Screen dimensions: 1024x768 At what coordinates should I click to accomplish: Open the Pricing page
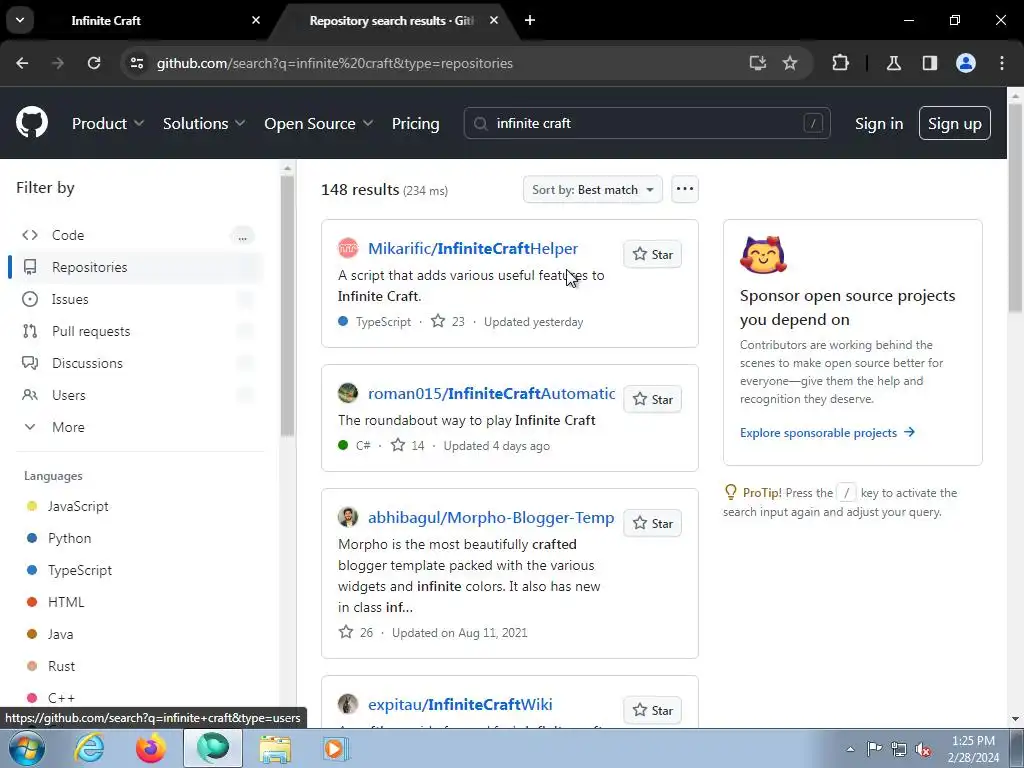(x=415, y=123)
